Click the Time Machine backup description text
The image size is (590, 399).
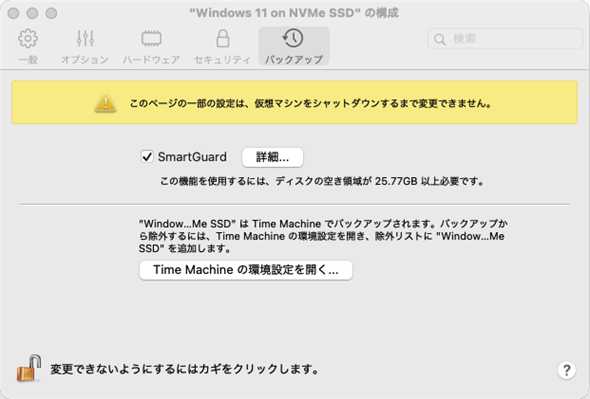pos(323,236)
